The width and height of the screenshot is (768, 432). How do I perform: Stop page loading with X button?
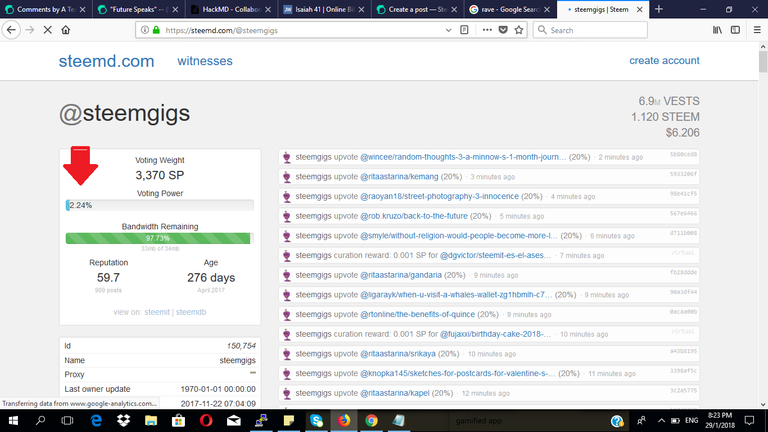tap(48, 30)
